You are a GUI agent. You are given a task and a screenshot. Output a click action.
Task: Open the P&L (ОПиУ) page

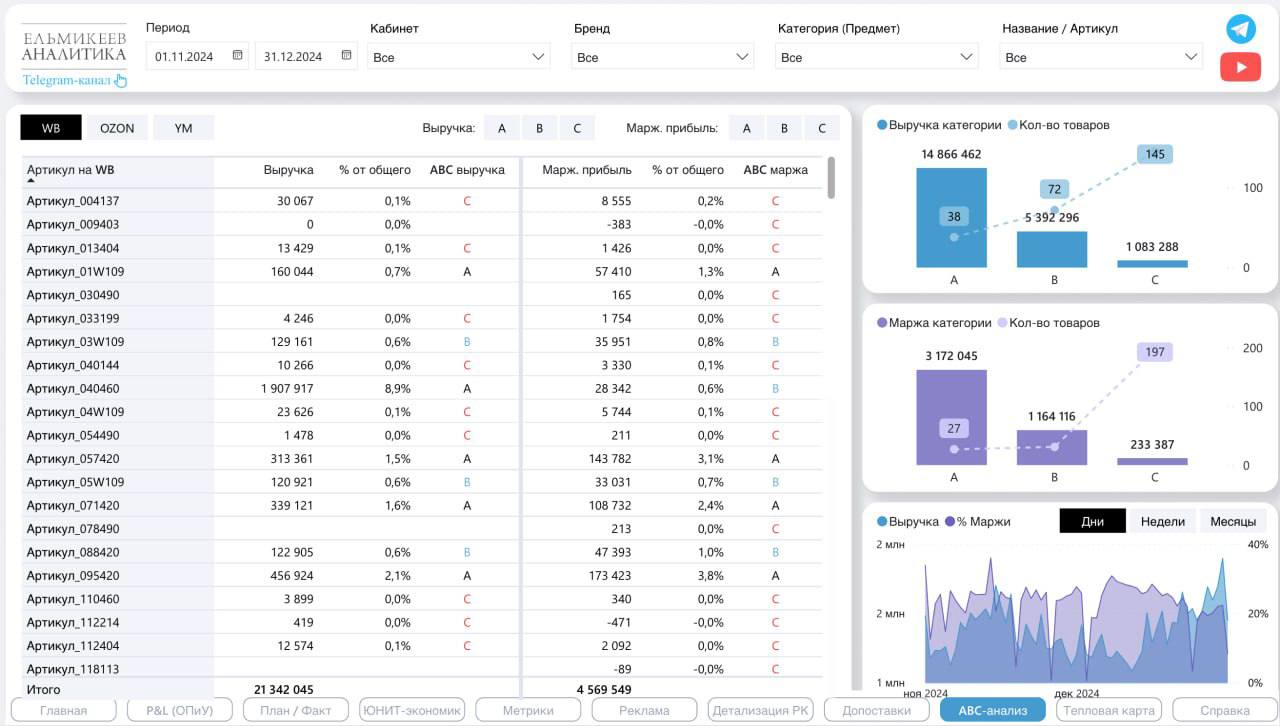tap(180, 710)
